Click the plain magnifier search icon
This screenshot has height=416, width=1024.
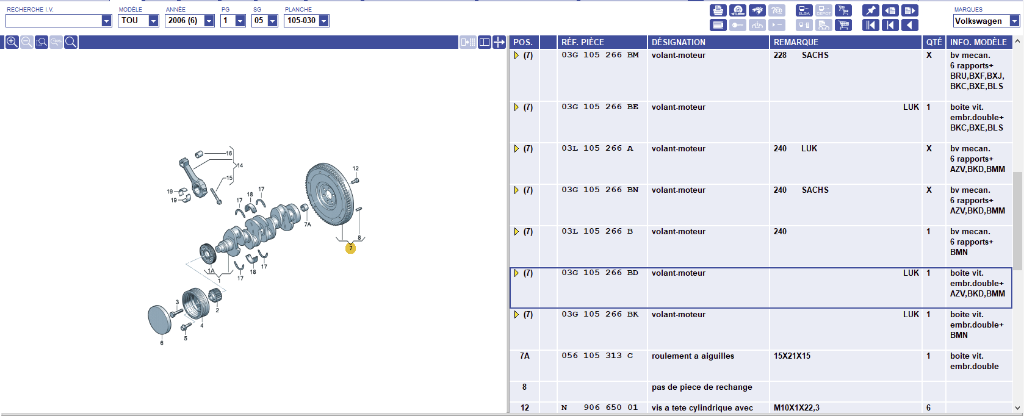tap(71, 42)
